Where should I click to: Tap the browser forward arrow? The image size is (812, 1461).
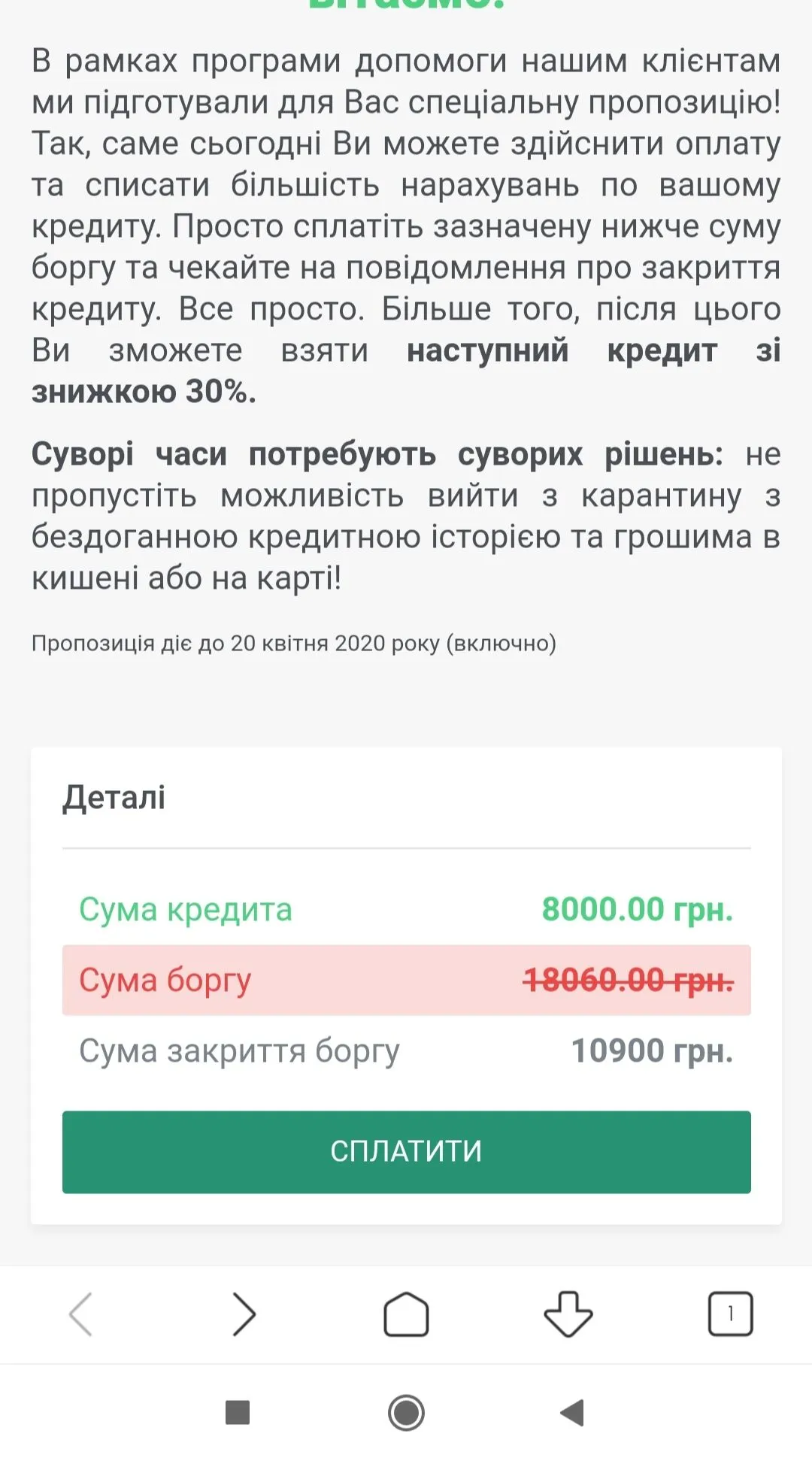(244, 1314)
